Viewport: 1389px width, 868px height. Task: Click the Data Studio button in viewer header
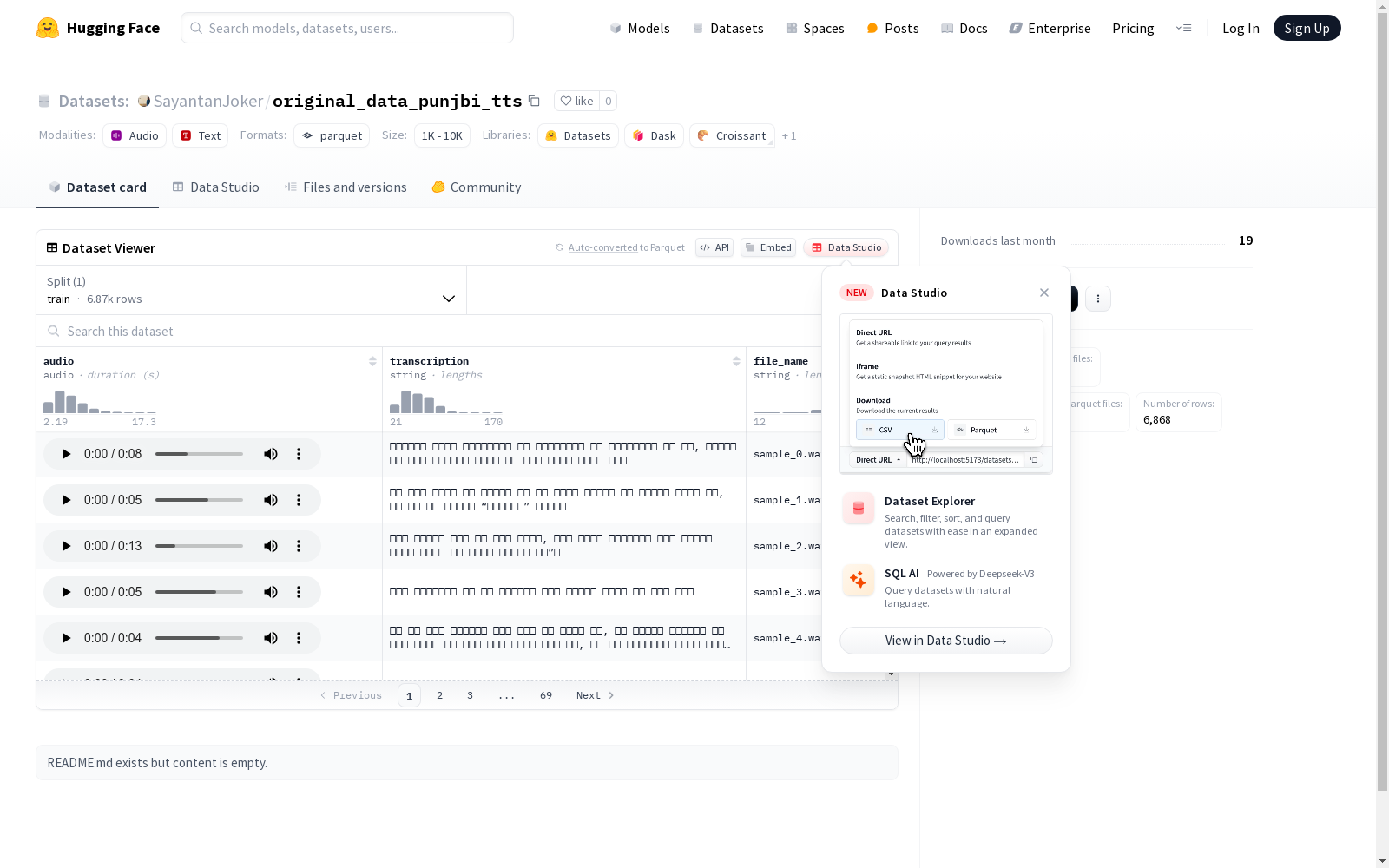[846, 247]
